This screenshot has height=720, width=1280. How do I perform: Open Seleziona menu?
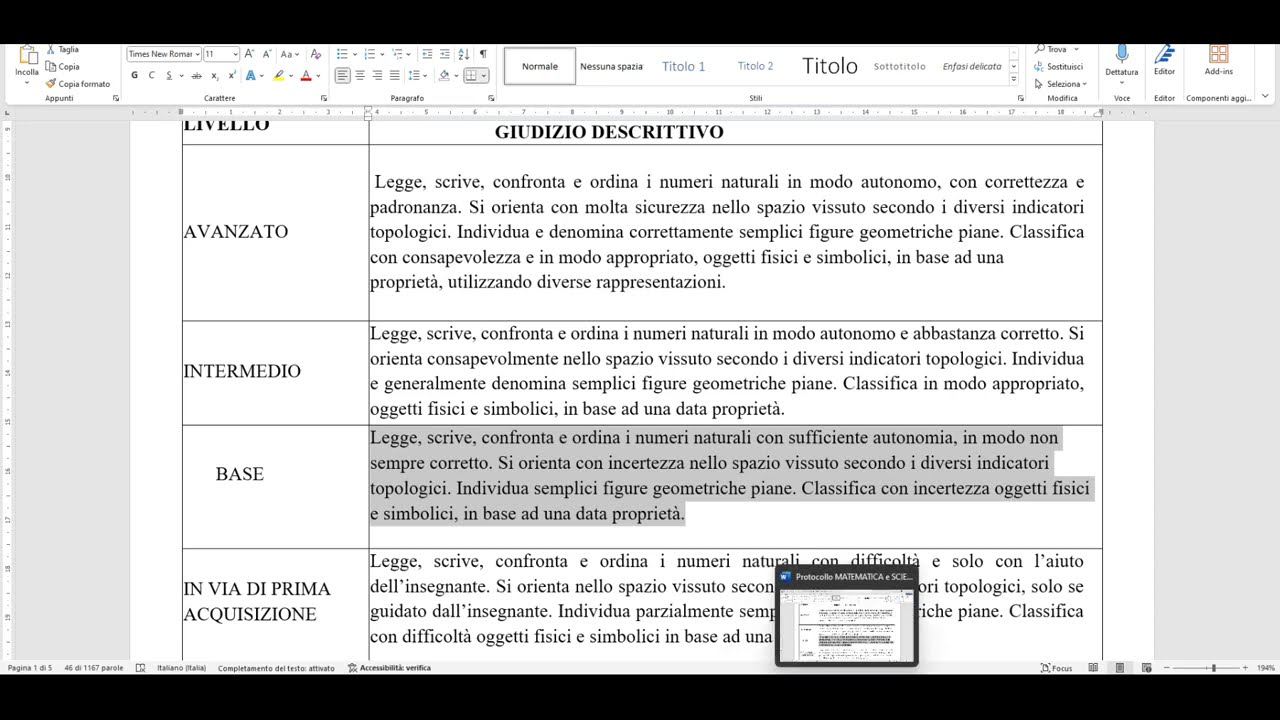1060,84
